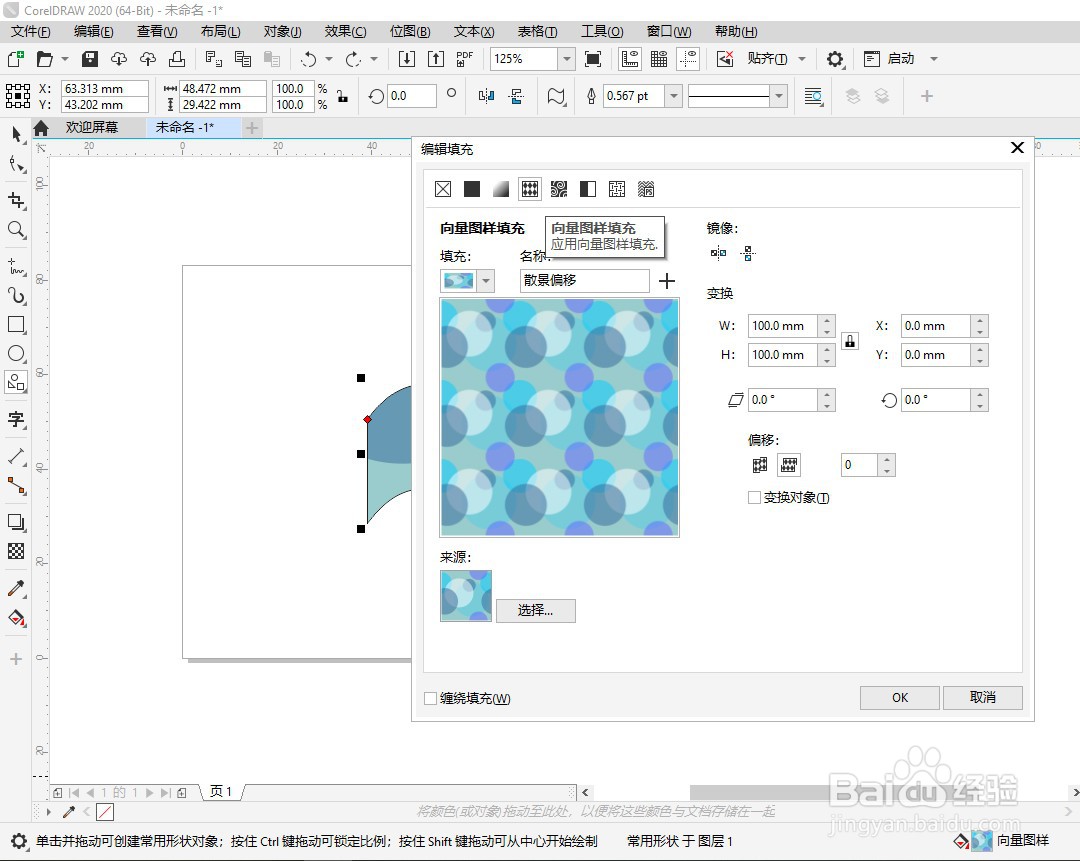Expand the Open file dropdown arrow
This screenshot has height=861, width=1080.
(x=65, y=59)
